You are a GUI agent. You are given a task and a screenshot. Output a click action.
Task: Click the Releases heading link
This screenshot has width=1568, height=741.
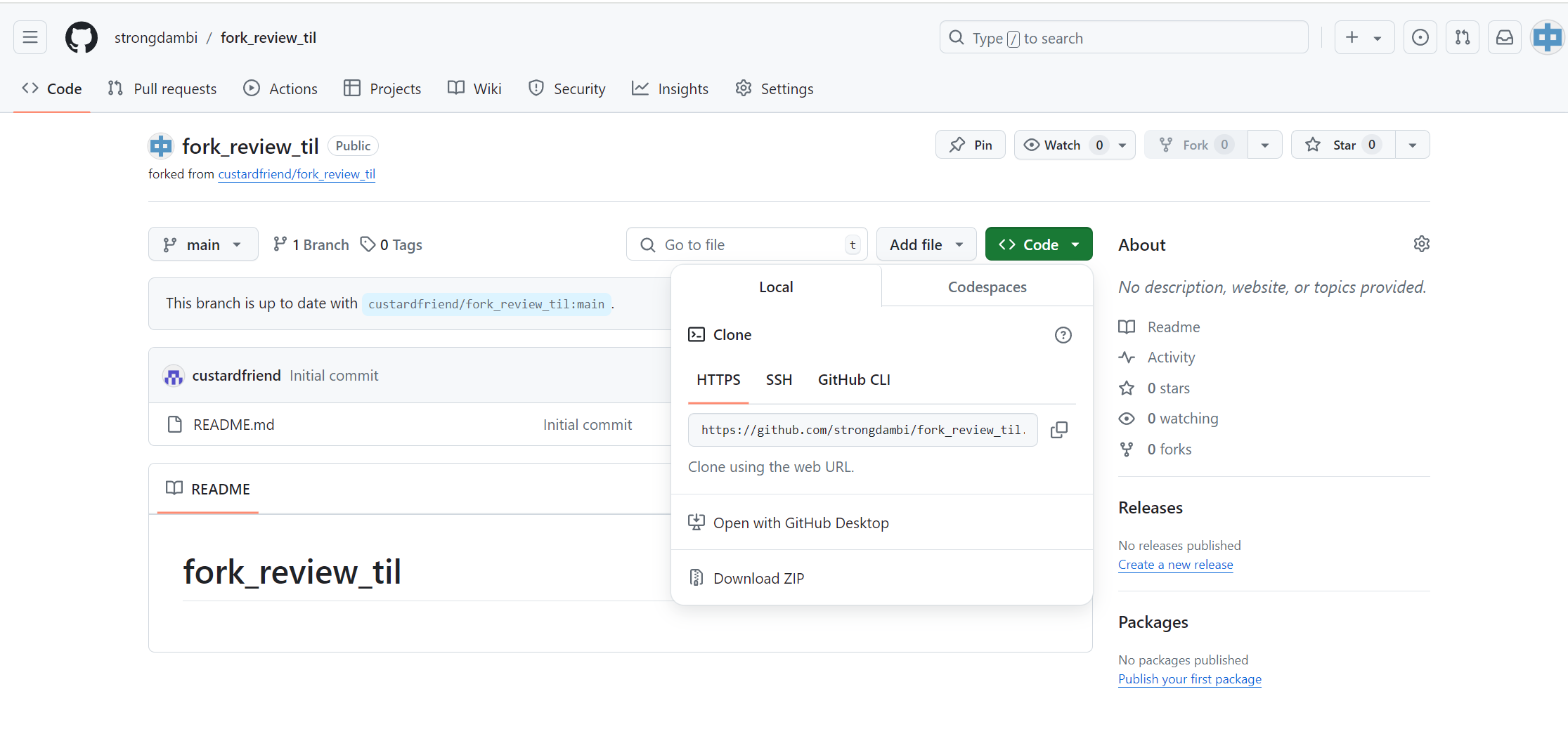[1151, 508]
